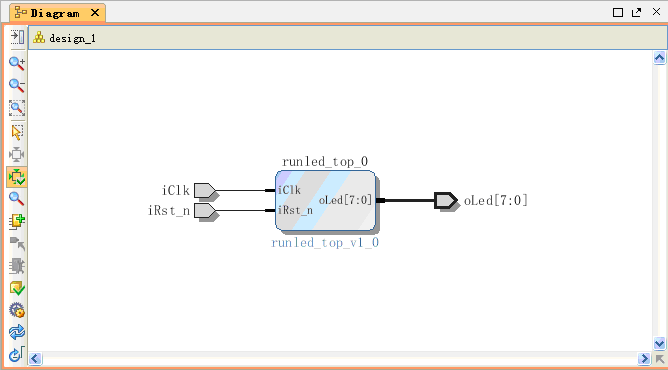The width and height of the screenshot is (668, 370).
Task: Click the canvas corner navigator arrow
Action: 660,359
